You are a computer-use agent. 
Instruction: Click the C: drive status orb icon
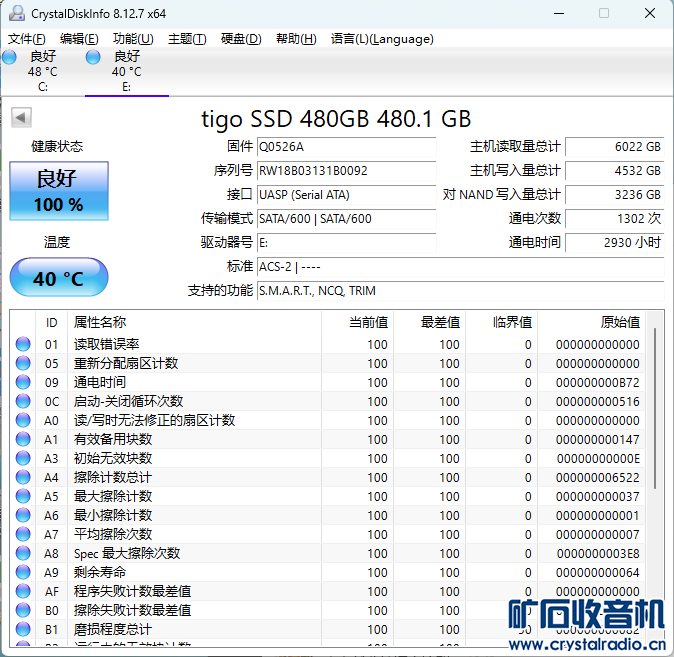9,58
